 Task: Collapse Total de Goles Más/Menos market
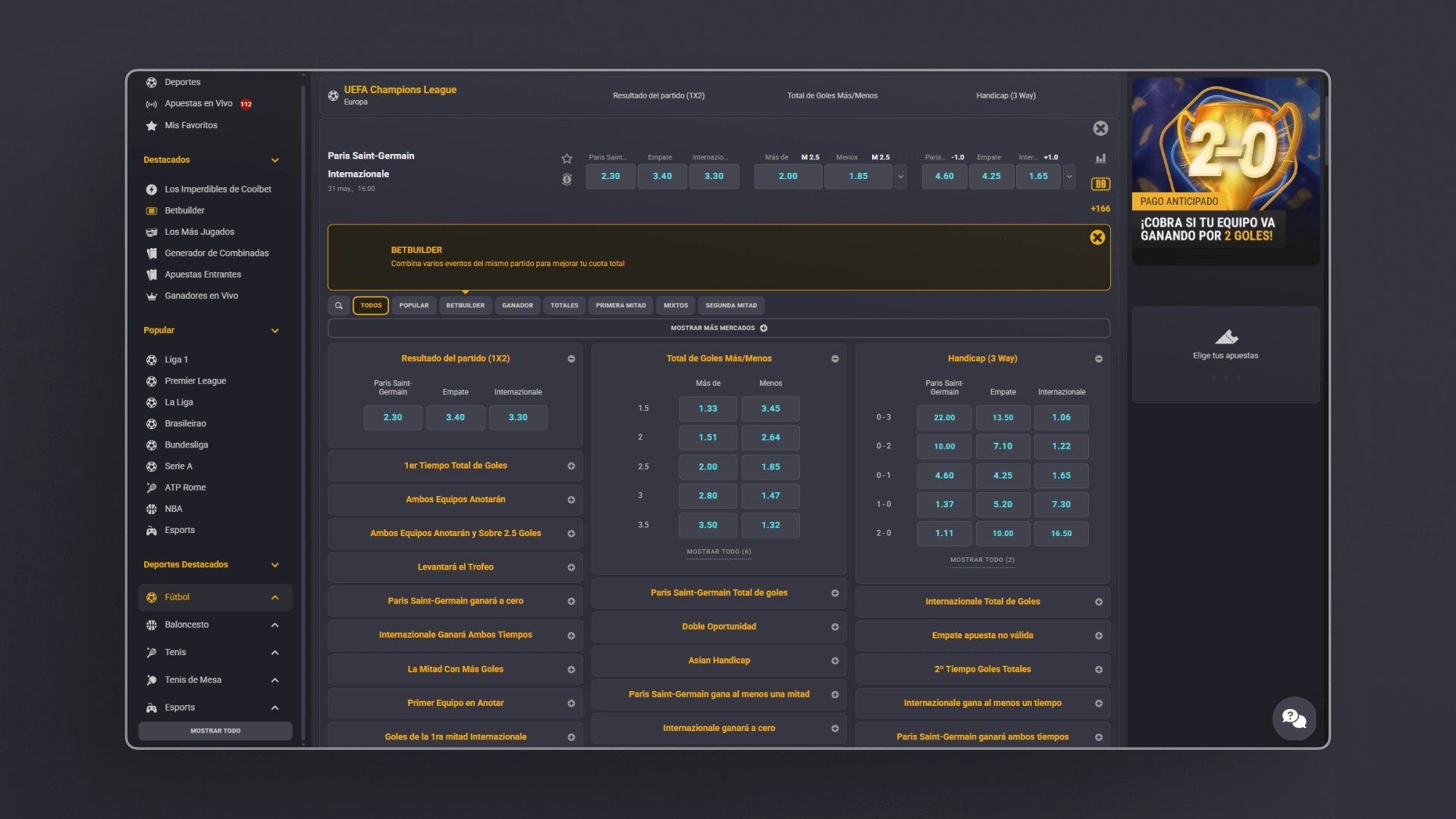click(x=835, y=359)
